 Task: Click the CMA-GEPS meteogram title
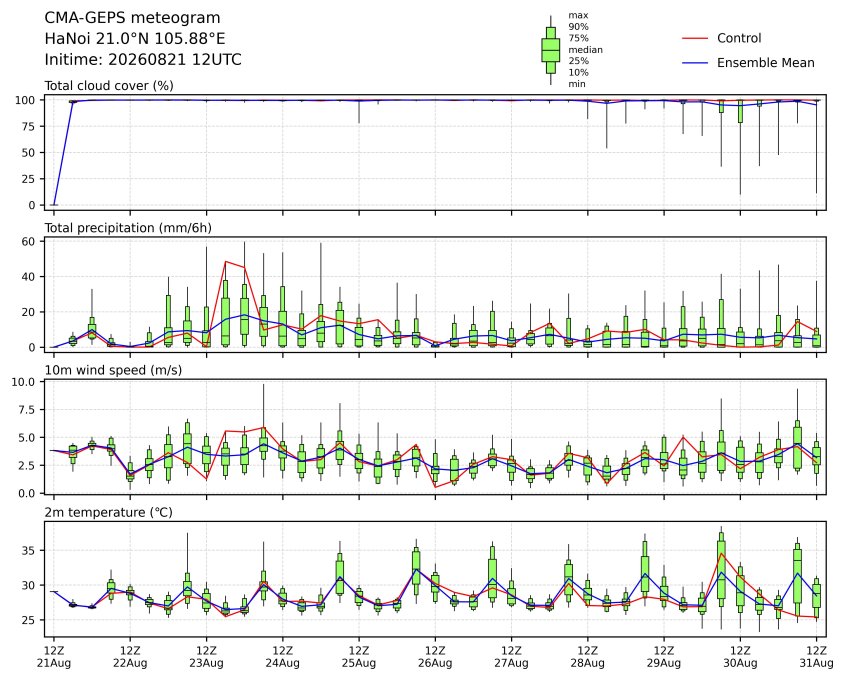(132, 18)
